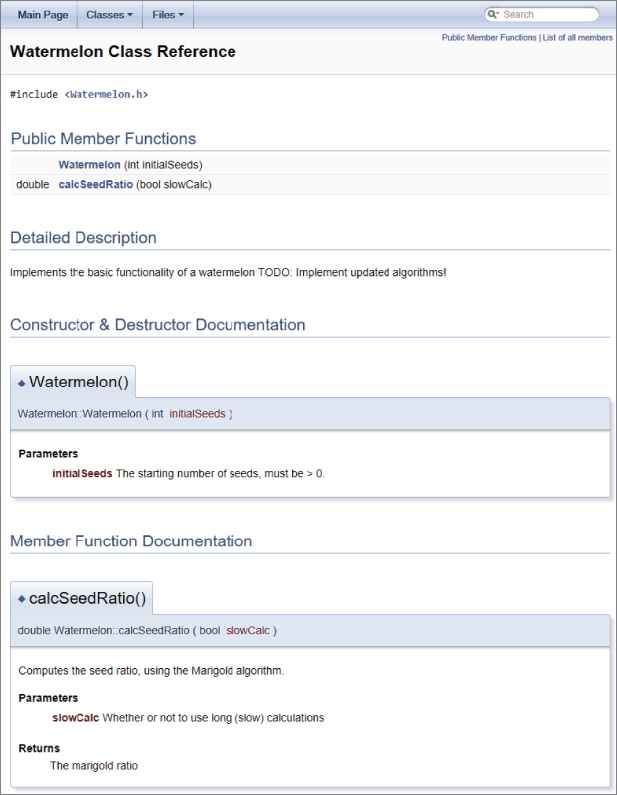The image size is (617, 795).
Task: Click the 'double' return type in member table
Action: (33, 185)
